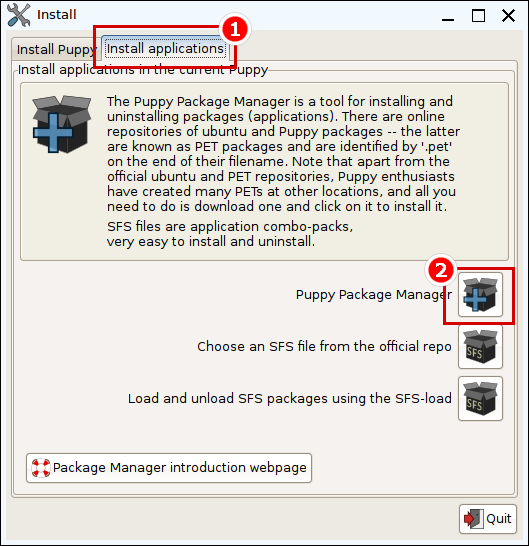
Task: Click the Install window title text
Action: 57,15
